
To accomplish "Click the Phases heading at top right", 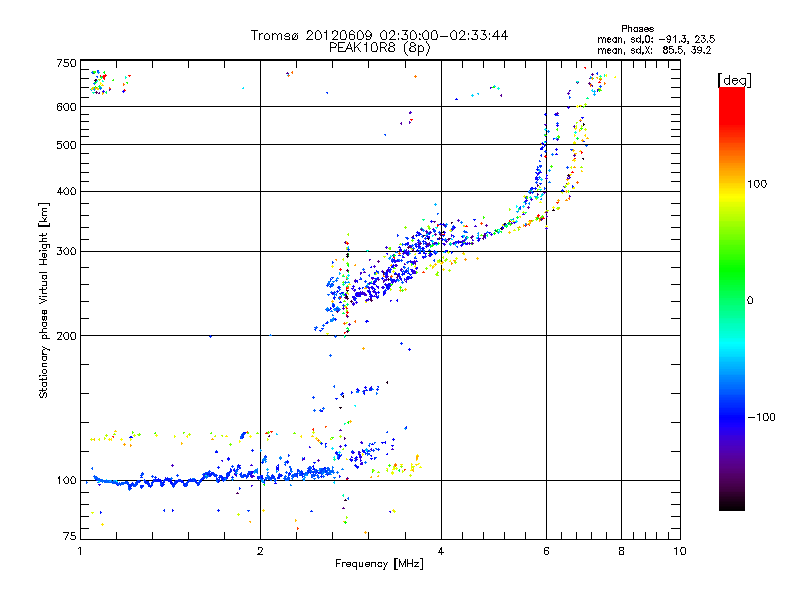I will pyautogui.click(x=637, y=28).
